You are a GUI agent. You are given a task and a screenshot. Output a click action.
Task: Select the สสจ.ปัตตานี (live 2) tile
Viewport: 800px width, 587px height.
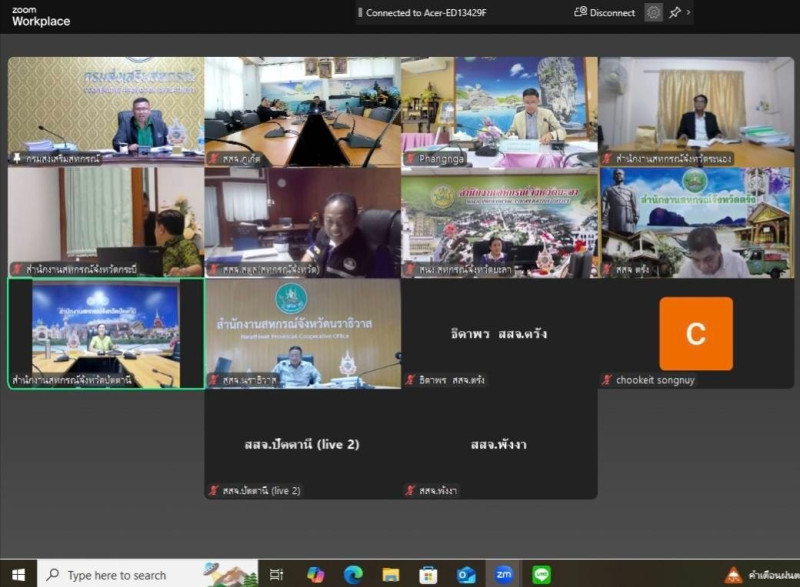tap(302, 443)
